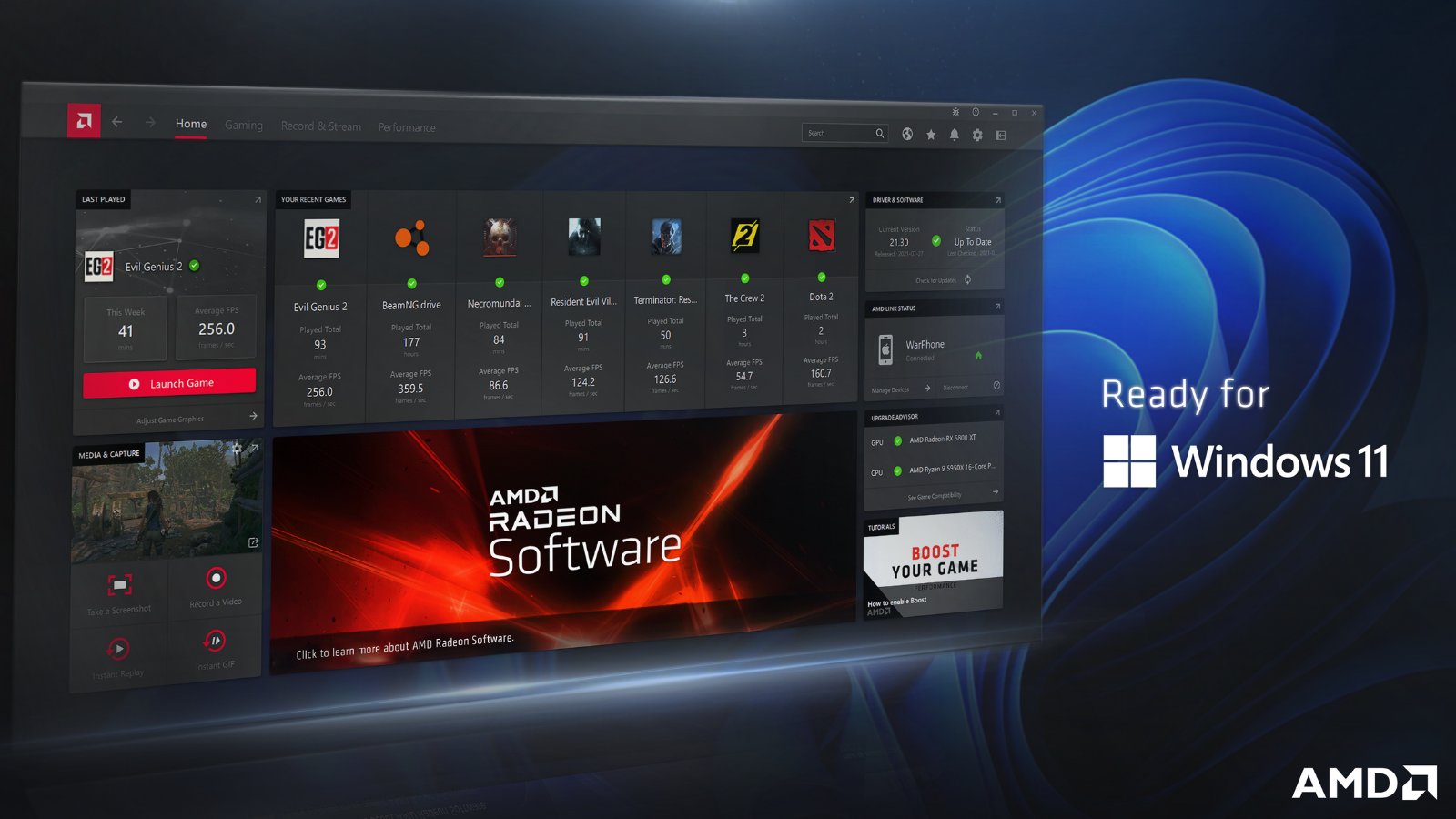This screenshot has width=1456, height=819.
Task: Click the Check for Updates link
Action: (x=935, y=280)
